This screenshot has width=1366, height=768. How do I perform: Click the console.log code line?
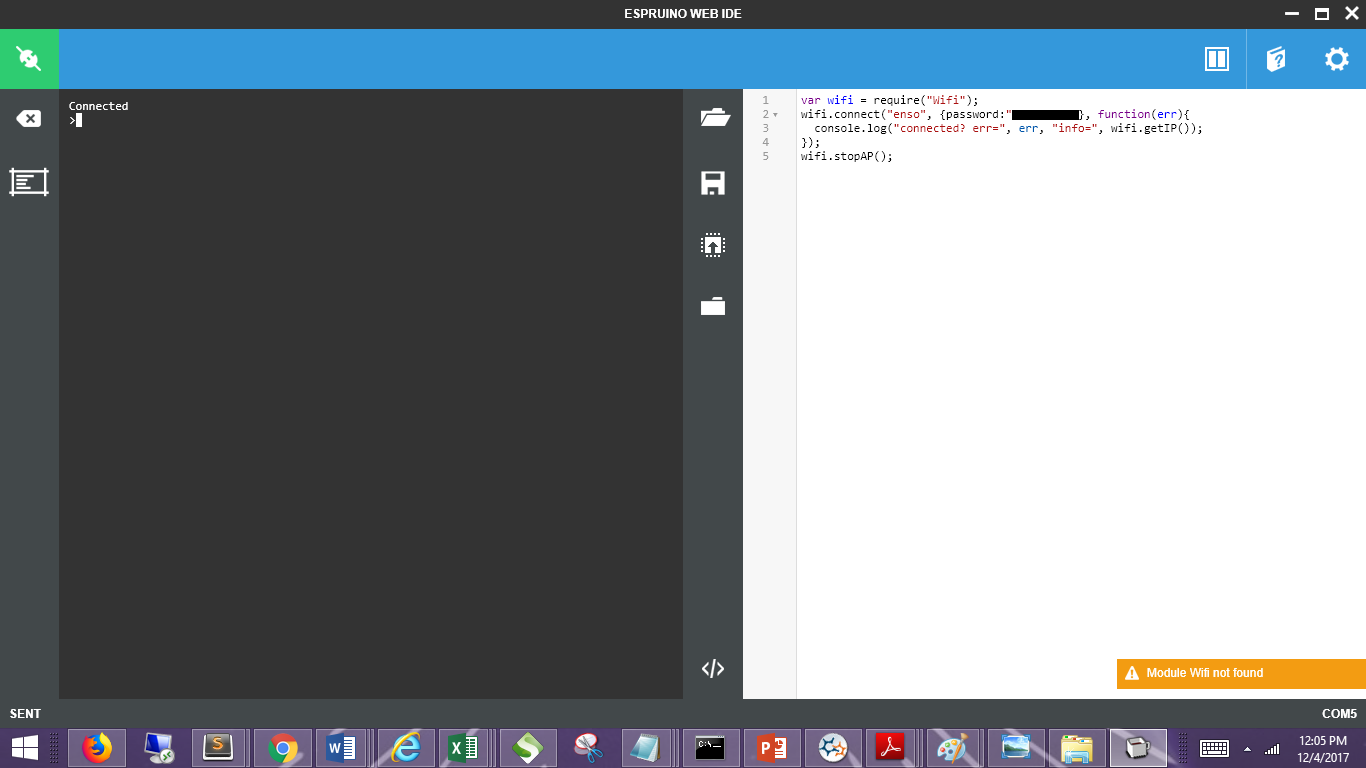tap(1008, 129)
